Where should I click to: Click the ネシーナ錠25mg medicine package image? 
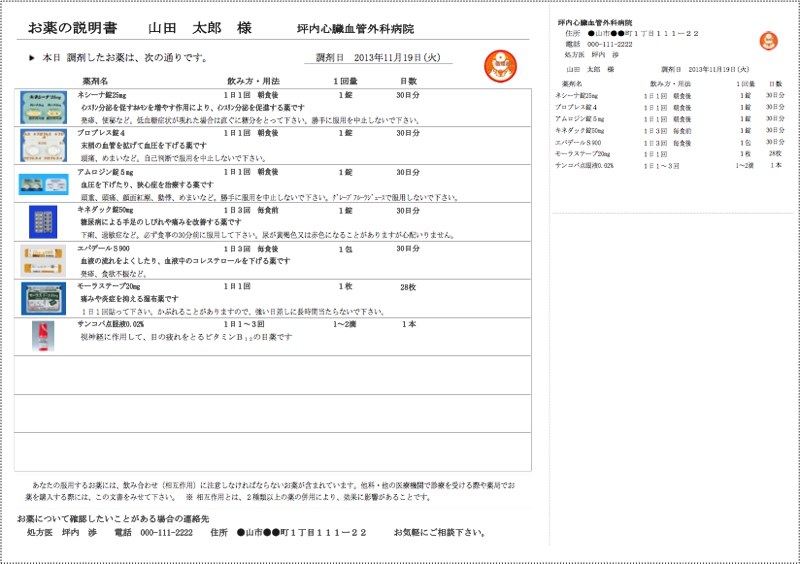(x=43, y=100)
